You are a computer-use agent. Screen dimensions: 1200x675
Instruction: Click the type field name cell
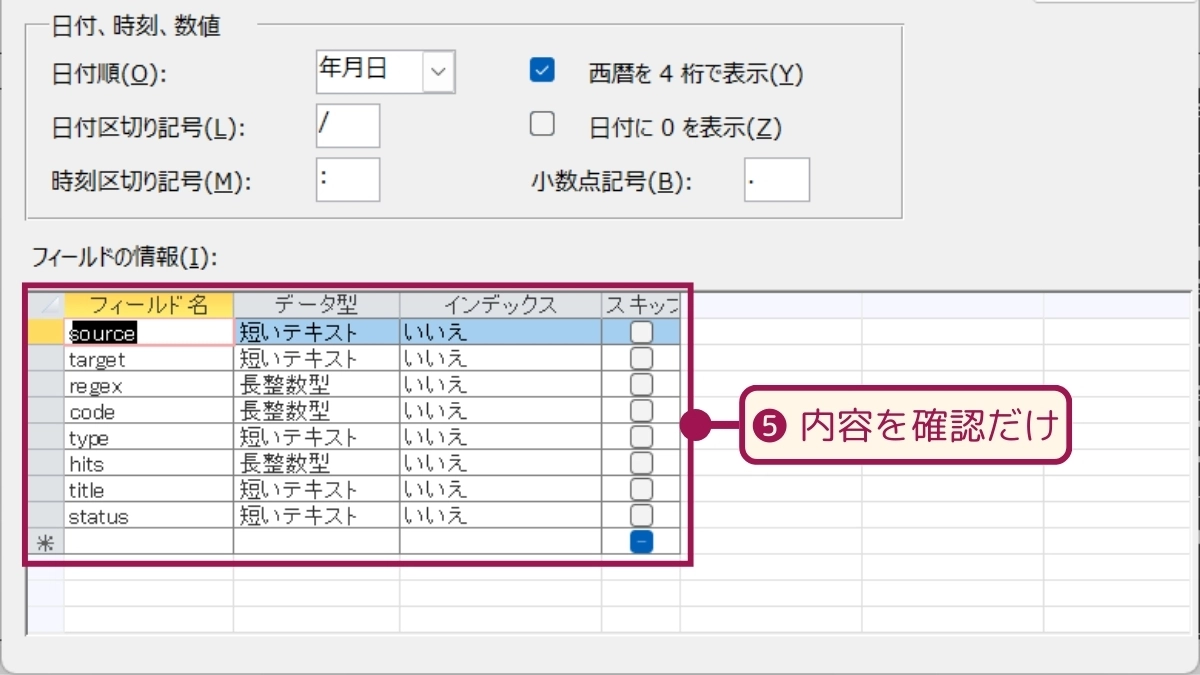pyautogui.click(x=149, y=438)
